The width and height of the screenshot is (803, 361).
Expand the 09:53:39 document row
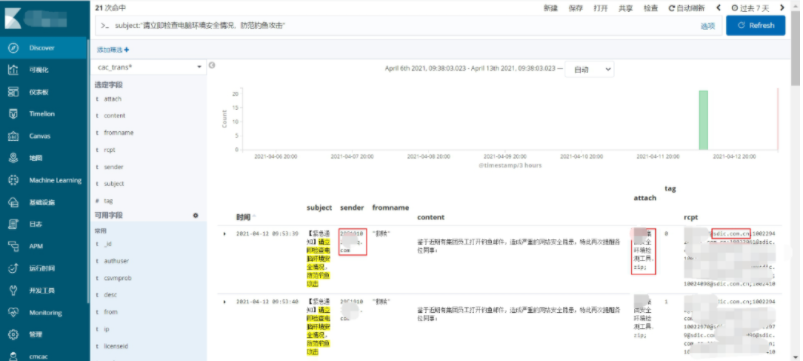click(224, 233)
